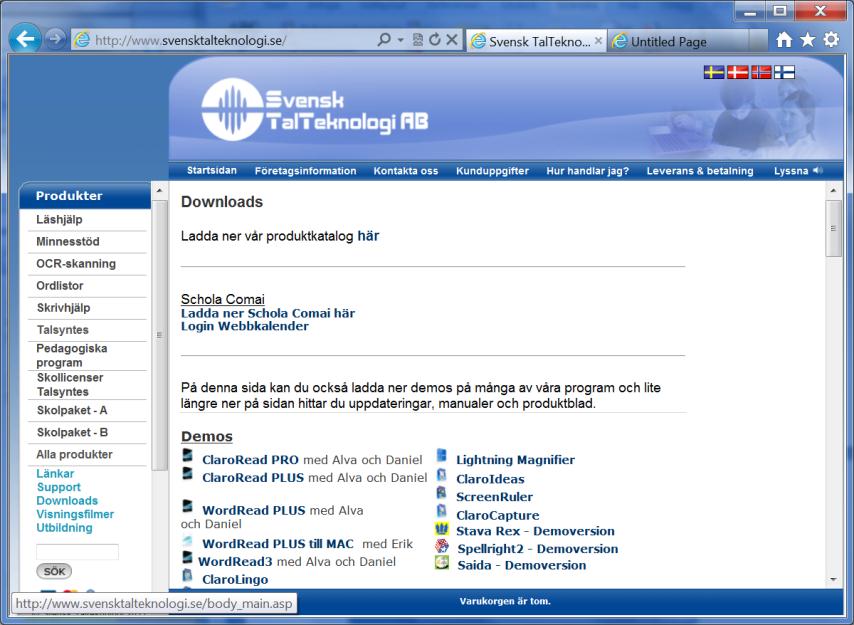Open Skolpaket - A category
This screenshot has height=625, width=854.
point(71,410)
